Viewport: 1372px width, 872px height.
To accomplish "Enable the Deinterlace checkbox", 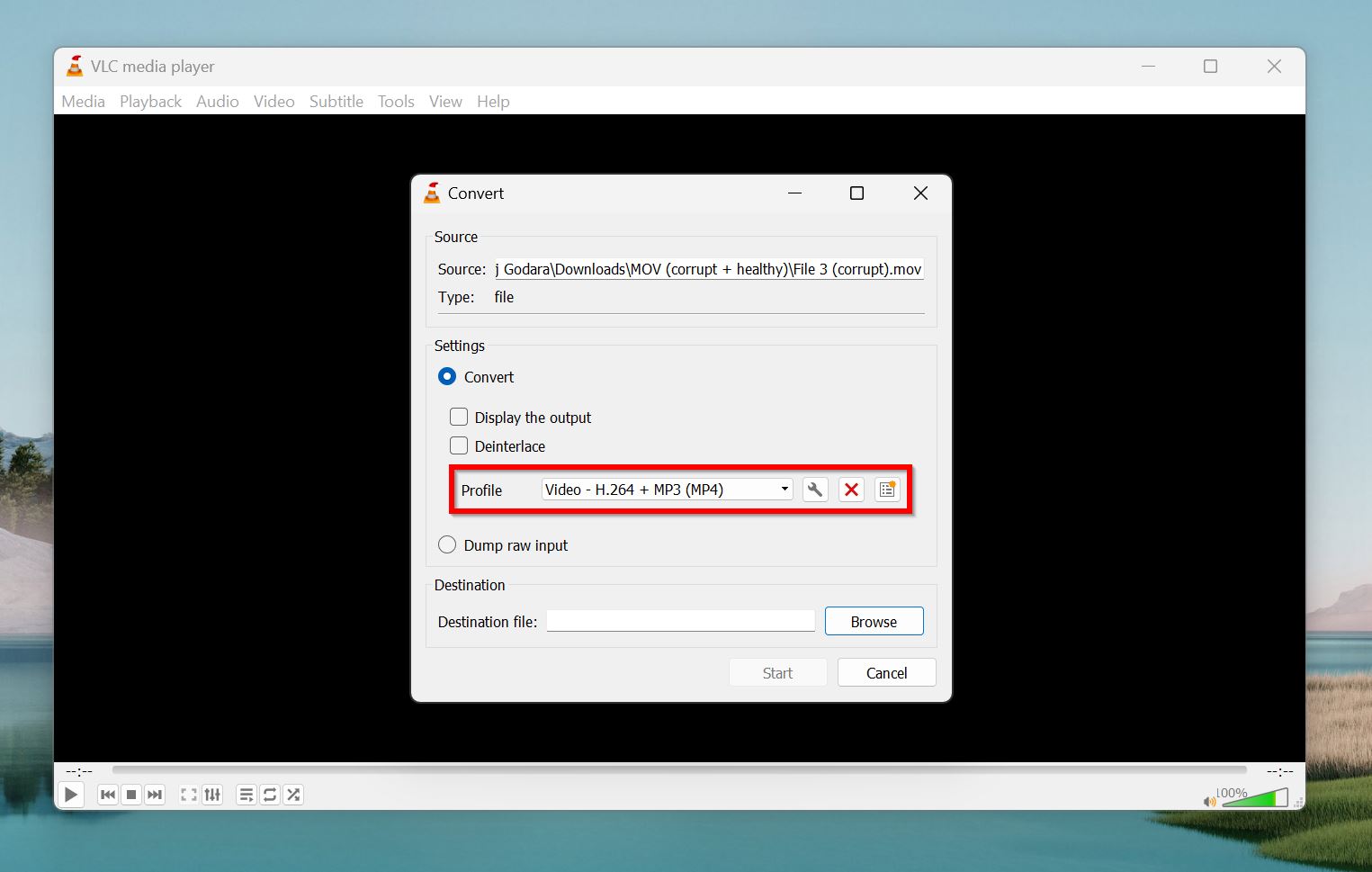I will [459, 445].
